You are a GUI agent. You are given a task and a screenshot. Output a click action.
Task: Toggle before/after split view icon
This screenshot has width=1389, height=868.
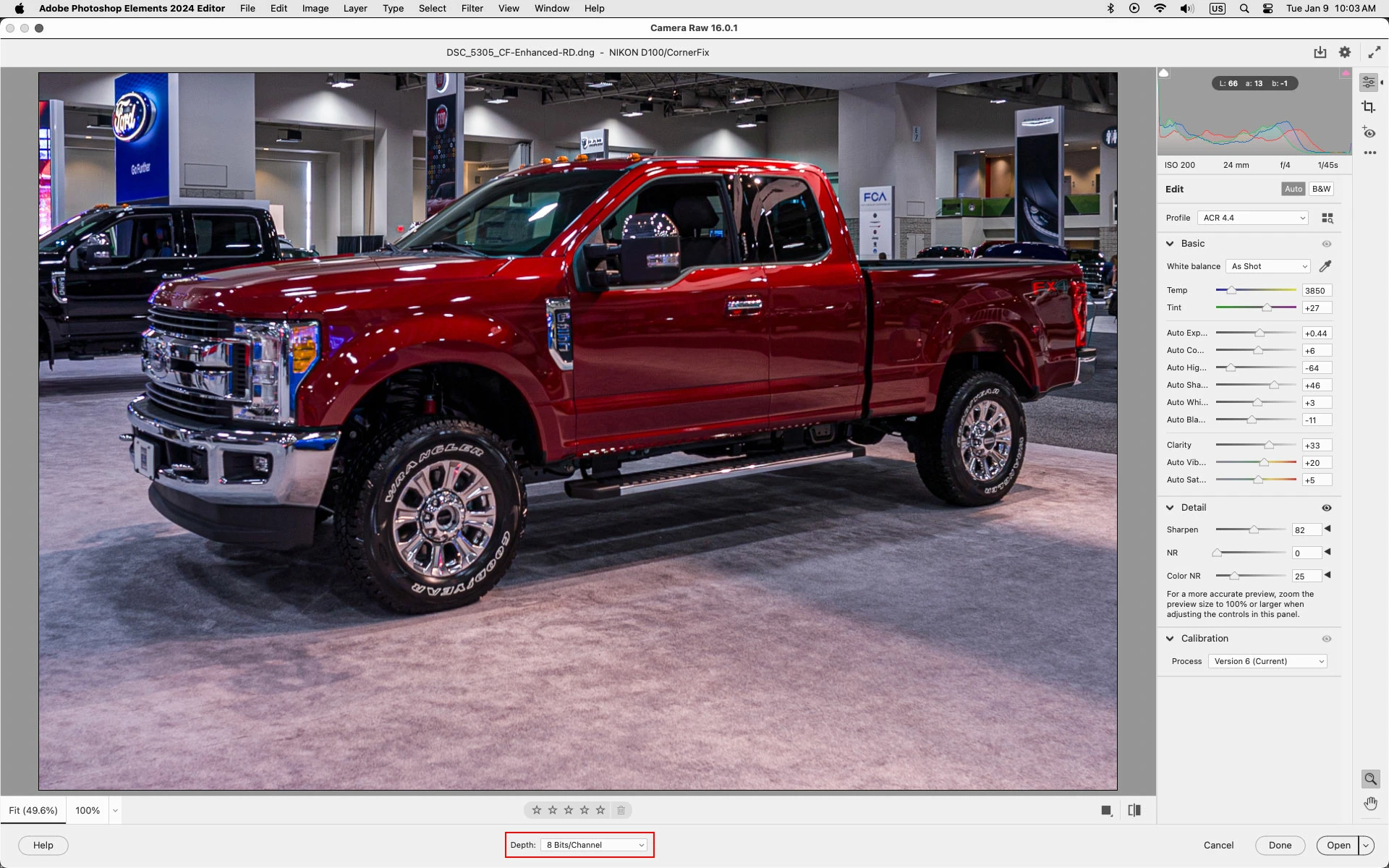[x=1134, y=810]
